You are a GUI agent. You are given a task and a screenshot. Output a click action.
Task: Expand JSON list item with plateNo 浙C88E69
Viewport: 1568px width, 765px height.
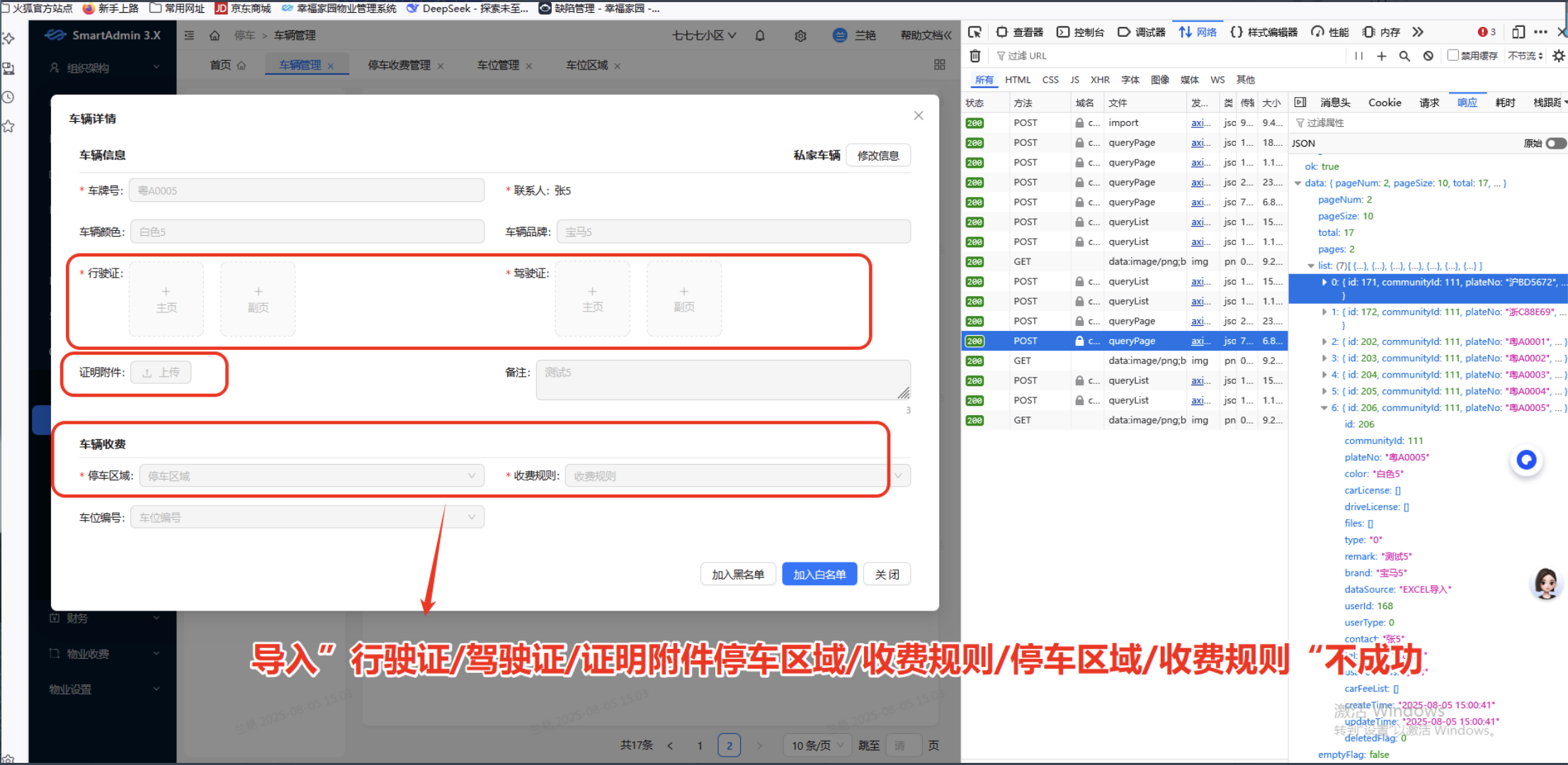[x=1324, y=312]
